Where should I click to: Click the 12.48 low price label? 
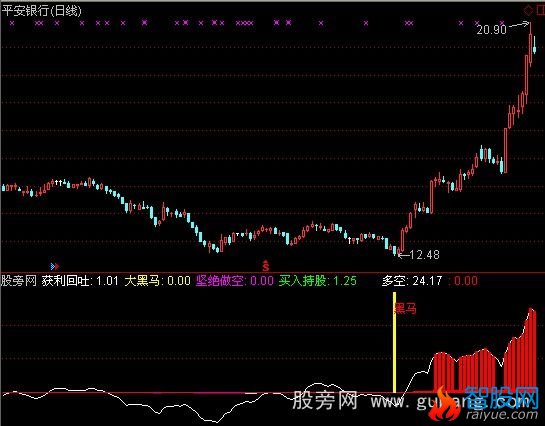point(424,255)
